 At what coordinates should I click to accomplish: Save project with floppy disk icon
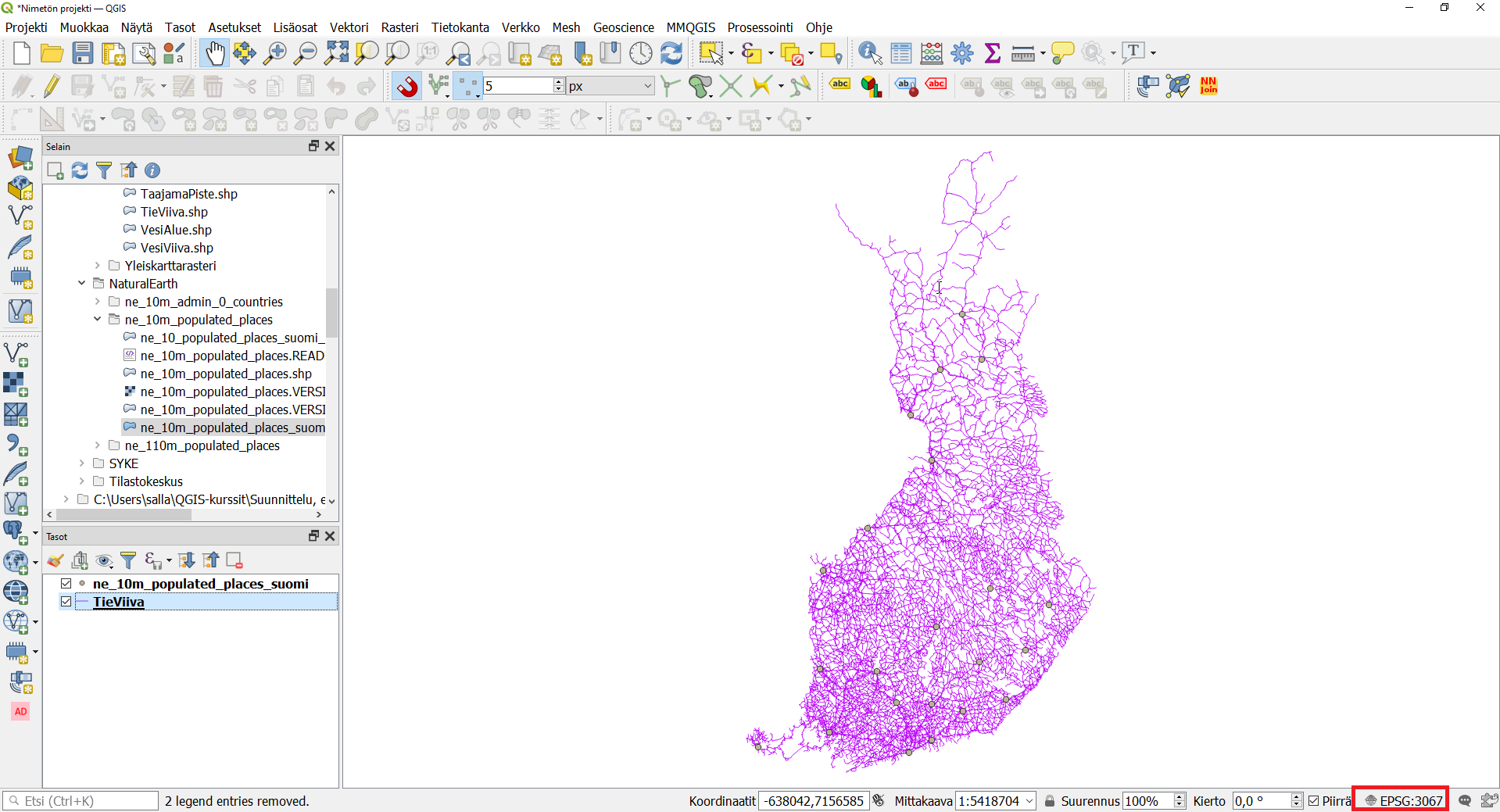tap(82, 53)
